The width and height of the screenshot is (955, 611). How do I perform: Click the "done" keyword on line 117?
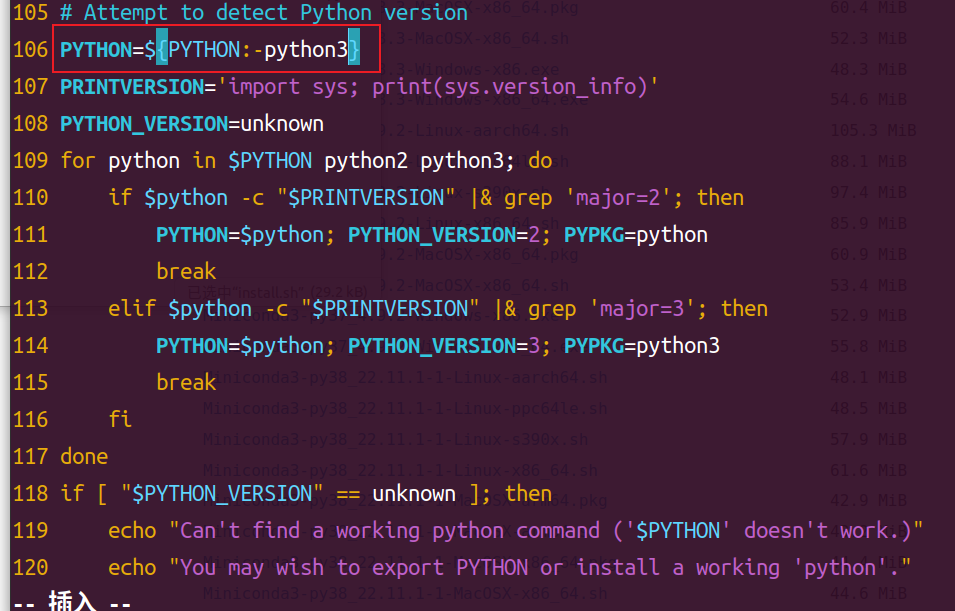coord(84,456)
